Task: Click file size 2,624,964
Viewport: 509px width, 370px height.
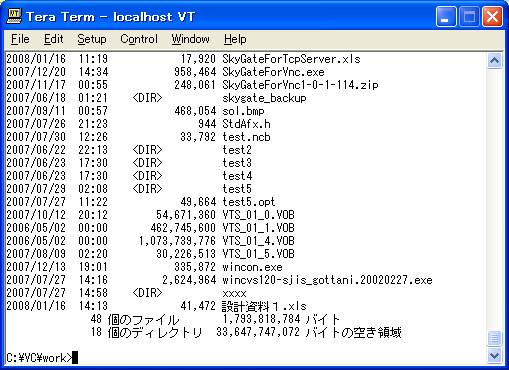Action: [x=189, y=280]
